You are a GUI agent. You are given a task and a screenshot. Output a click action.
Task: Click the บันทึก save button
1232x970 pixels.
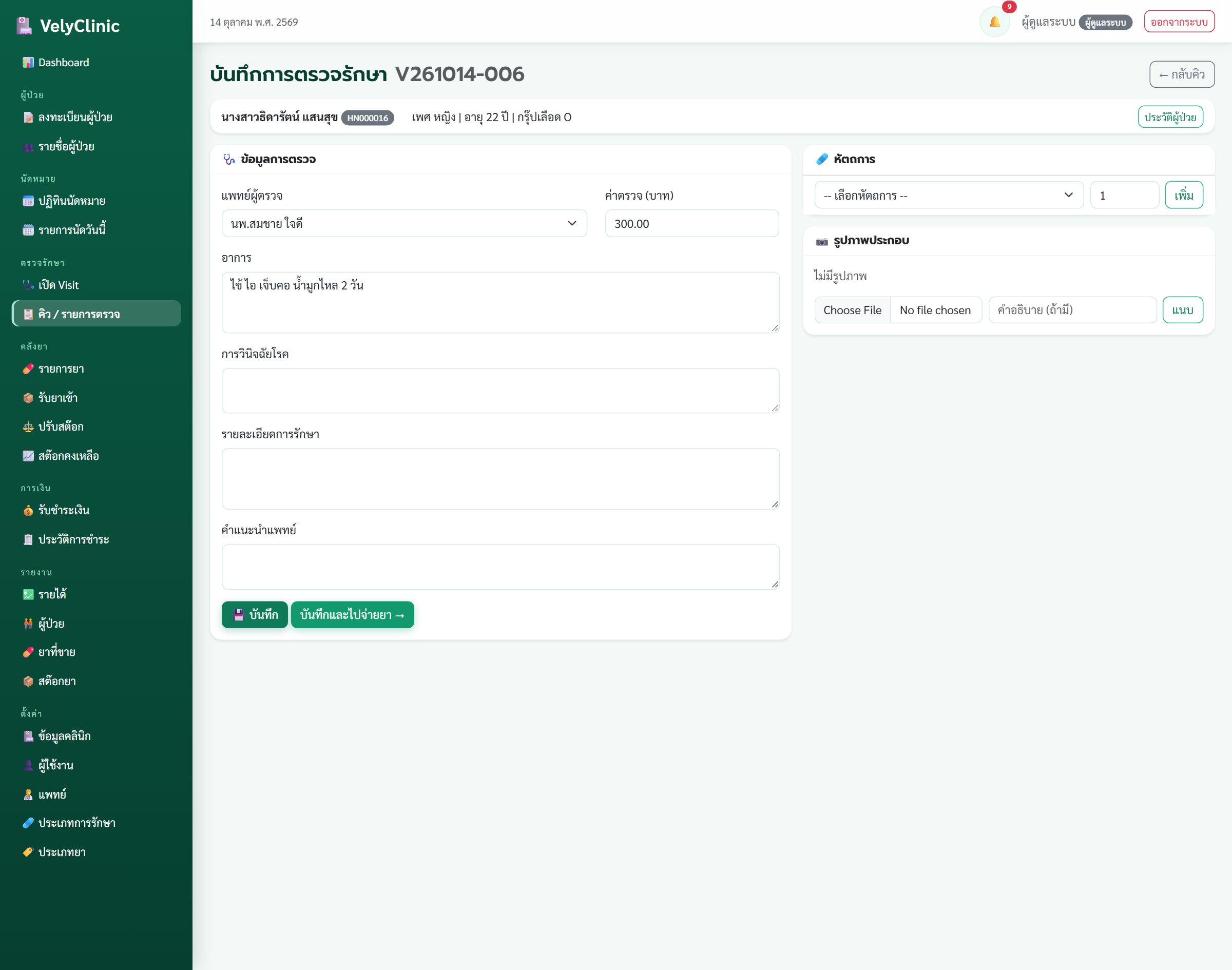coord(255,614)
